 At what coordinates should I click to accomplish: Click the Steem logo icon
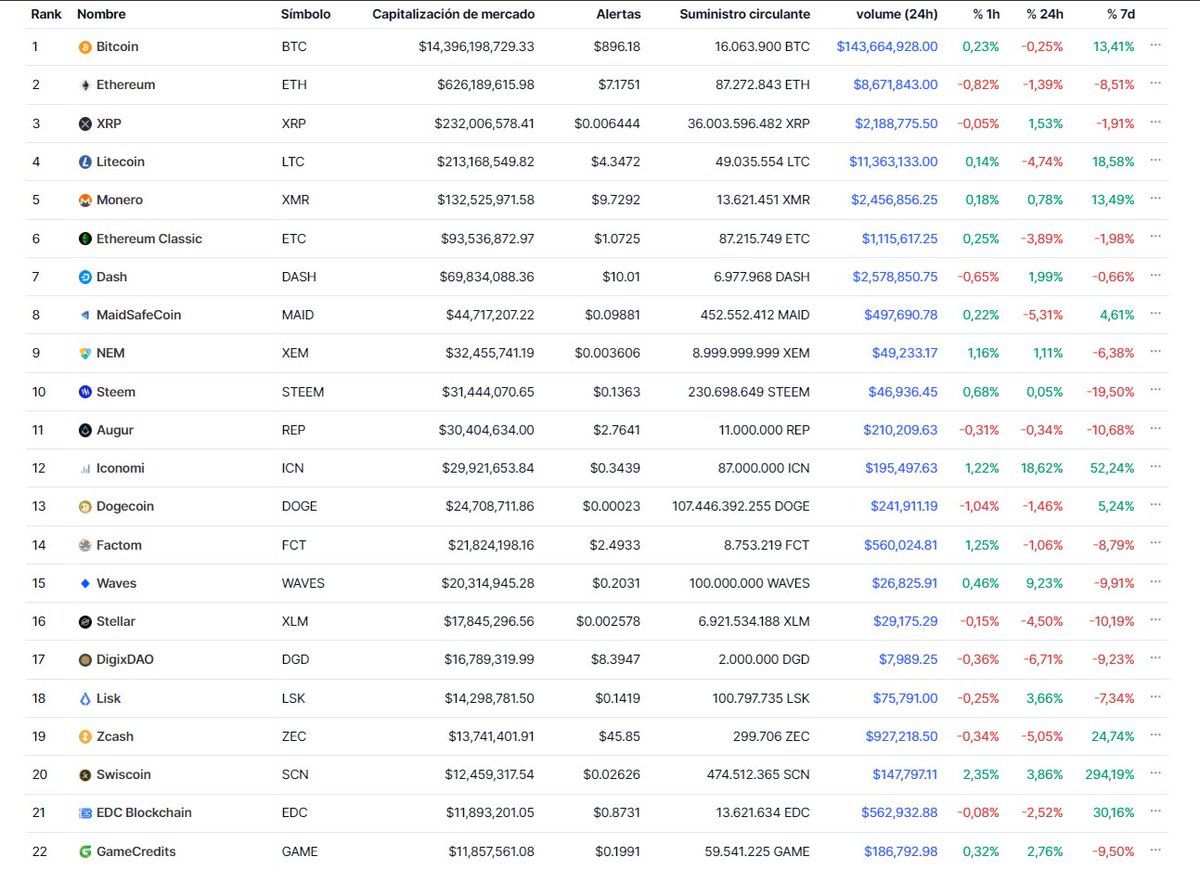point(85,392)
